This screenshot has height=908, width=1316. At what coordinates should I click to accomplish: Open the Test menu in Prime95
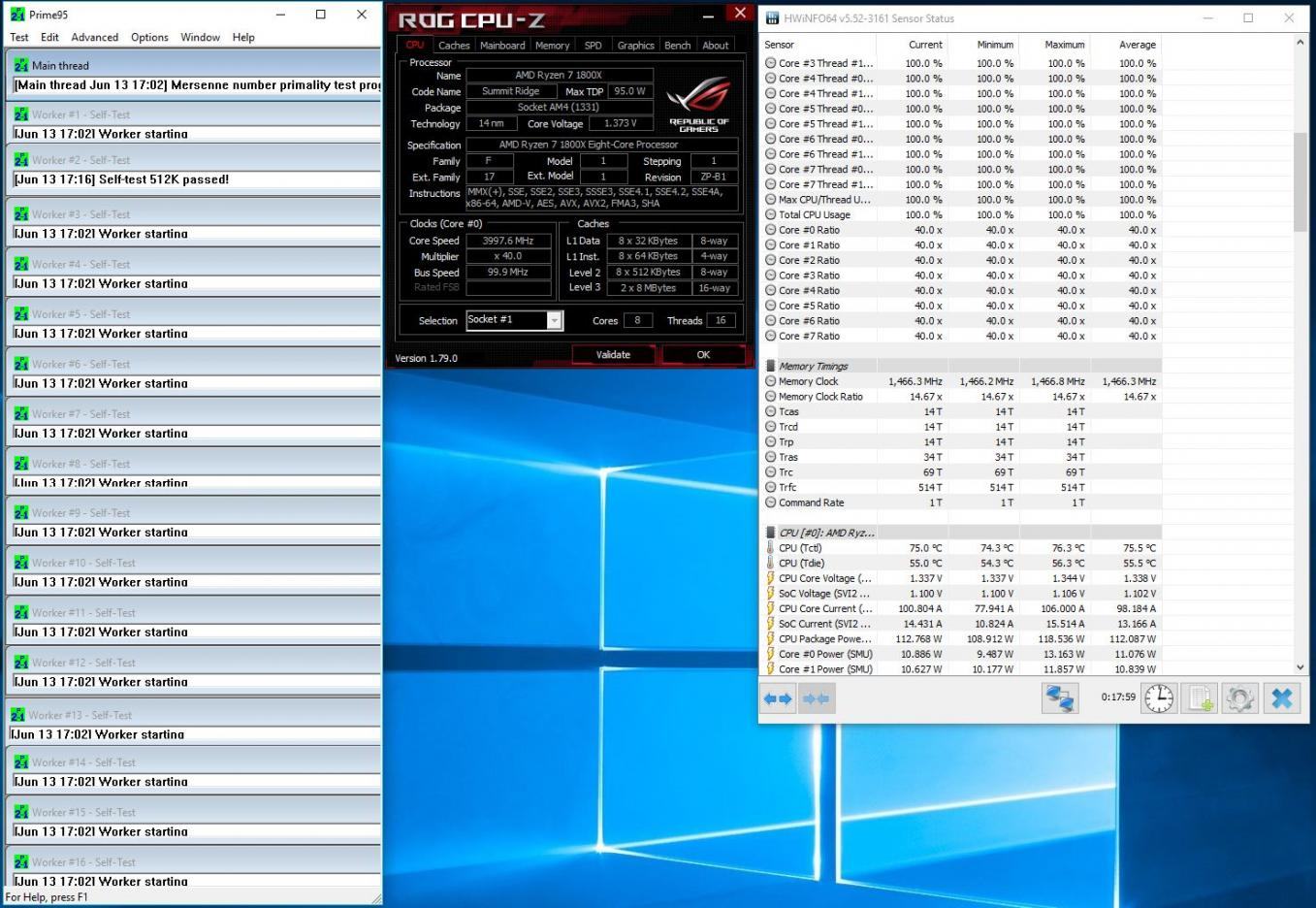point(19,37)
